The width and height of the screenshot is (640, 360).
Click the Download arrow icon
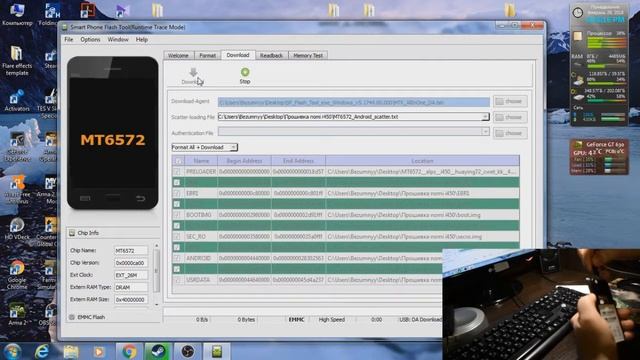coord(193,73)
